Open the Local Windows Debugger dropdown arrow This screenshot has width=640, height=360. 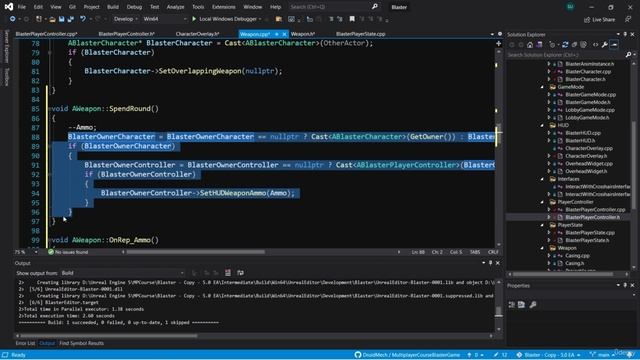pyautogui.click(x=260, y=19)
